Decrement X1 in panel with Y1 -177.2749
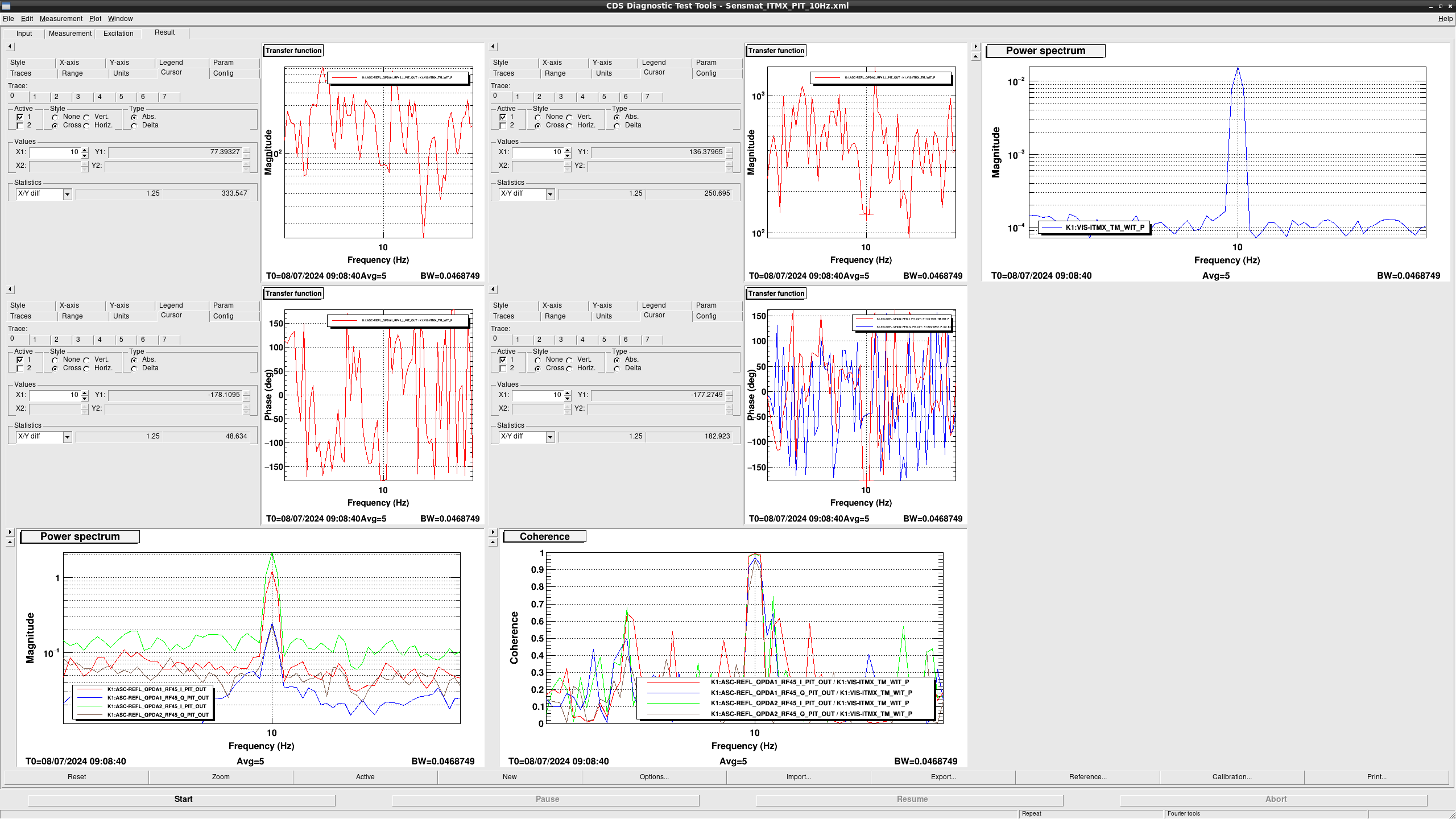The image size is (1456, 819). point(568,398)
